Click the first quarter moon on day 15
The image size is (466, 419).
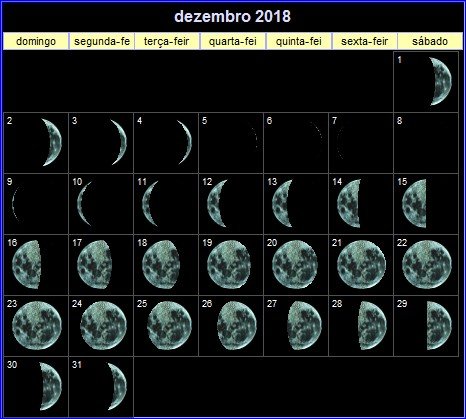point(414,203)
